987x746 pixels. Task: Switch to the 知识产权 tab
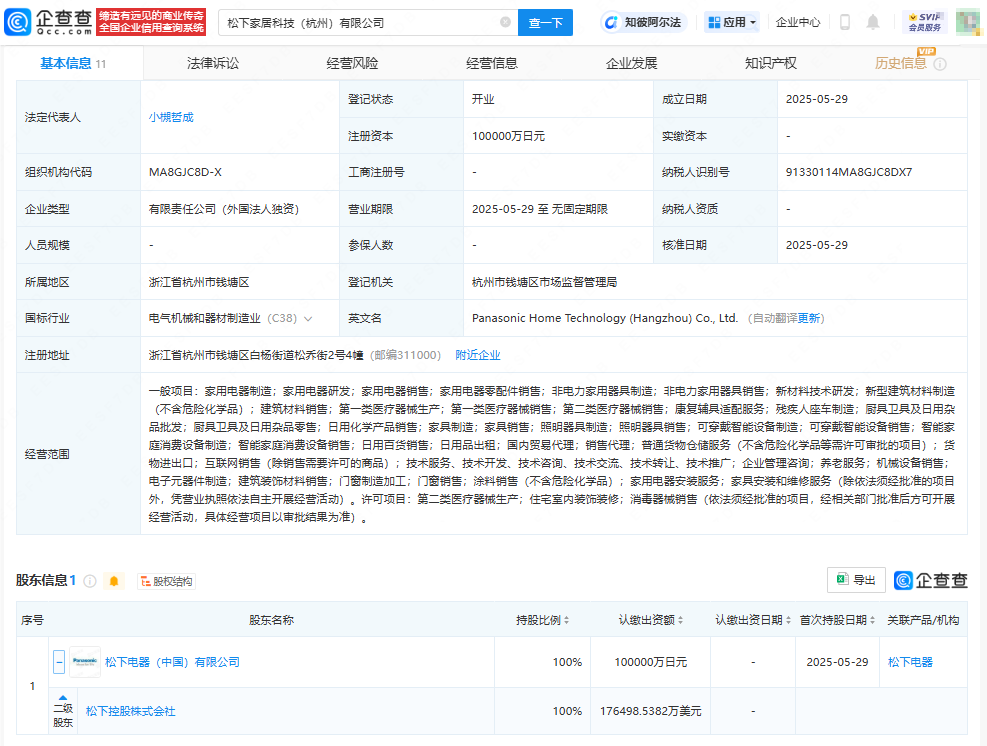pos(770,64)
